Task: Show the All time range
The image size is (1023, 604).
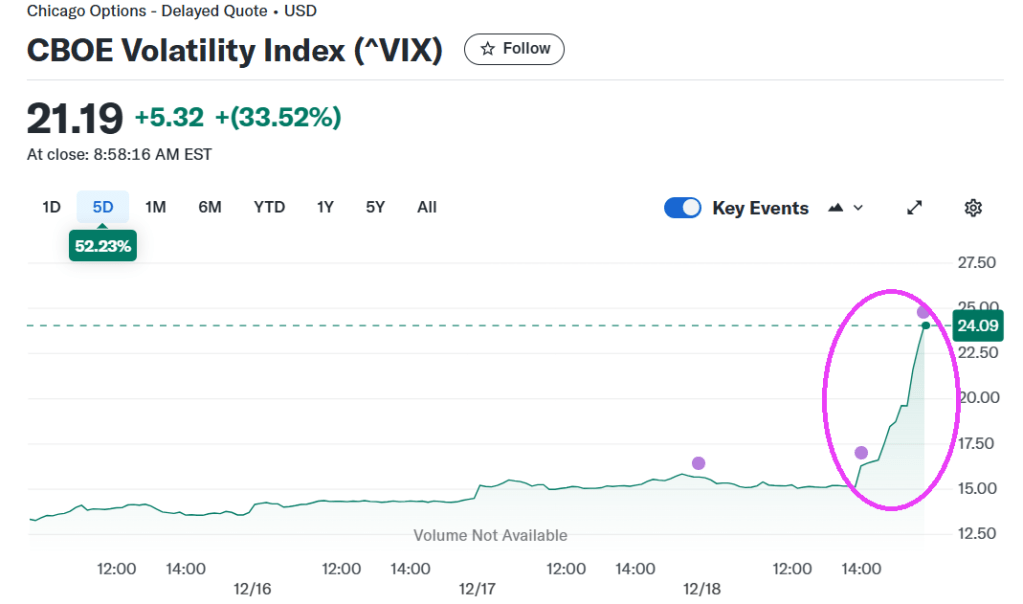Action: (427, 207)
